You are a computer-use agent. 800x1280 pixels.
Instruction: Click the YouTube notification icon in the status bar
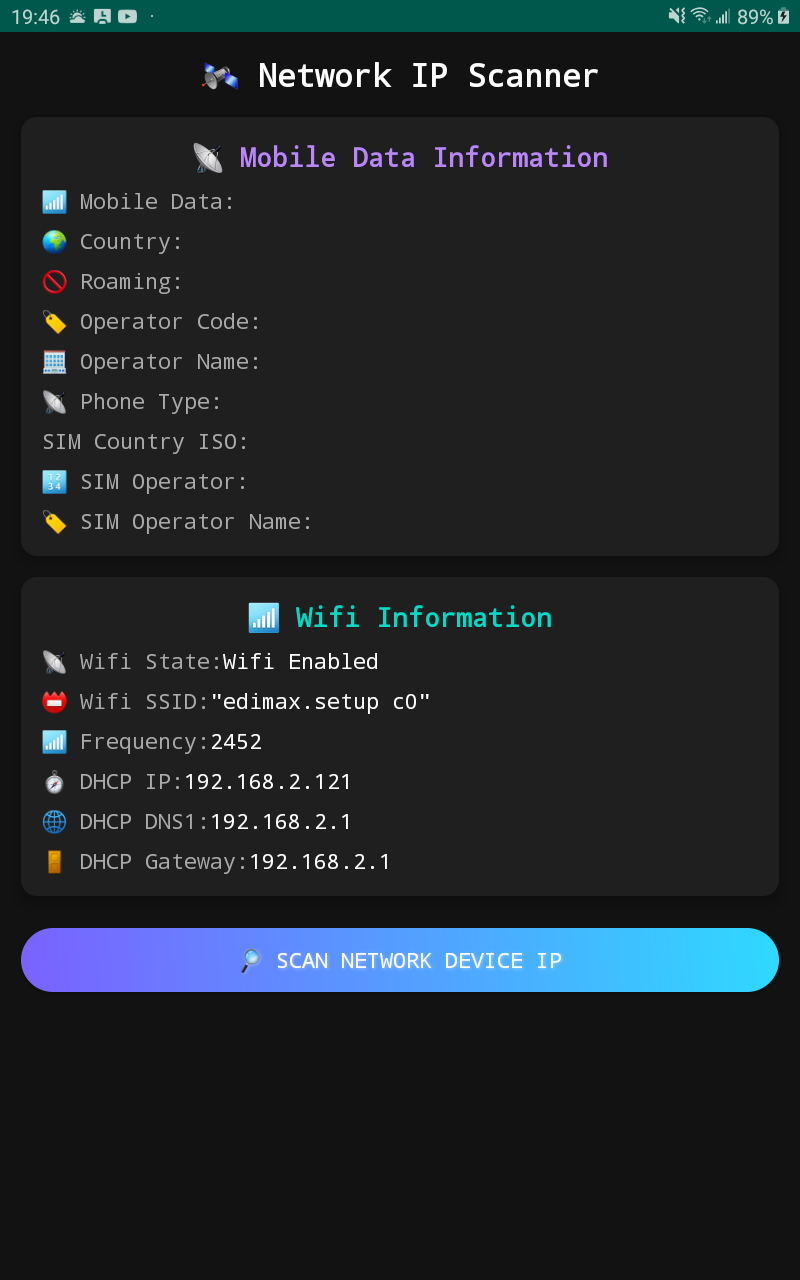(x=127, y=16)
